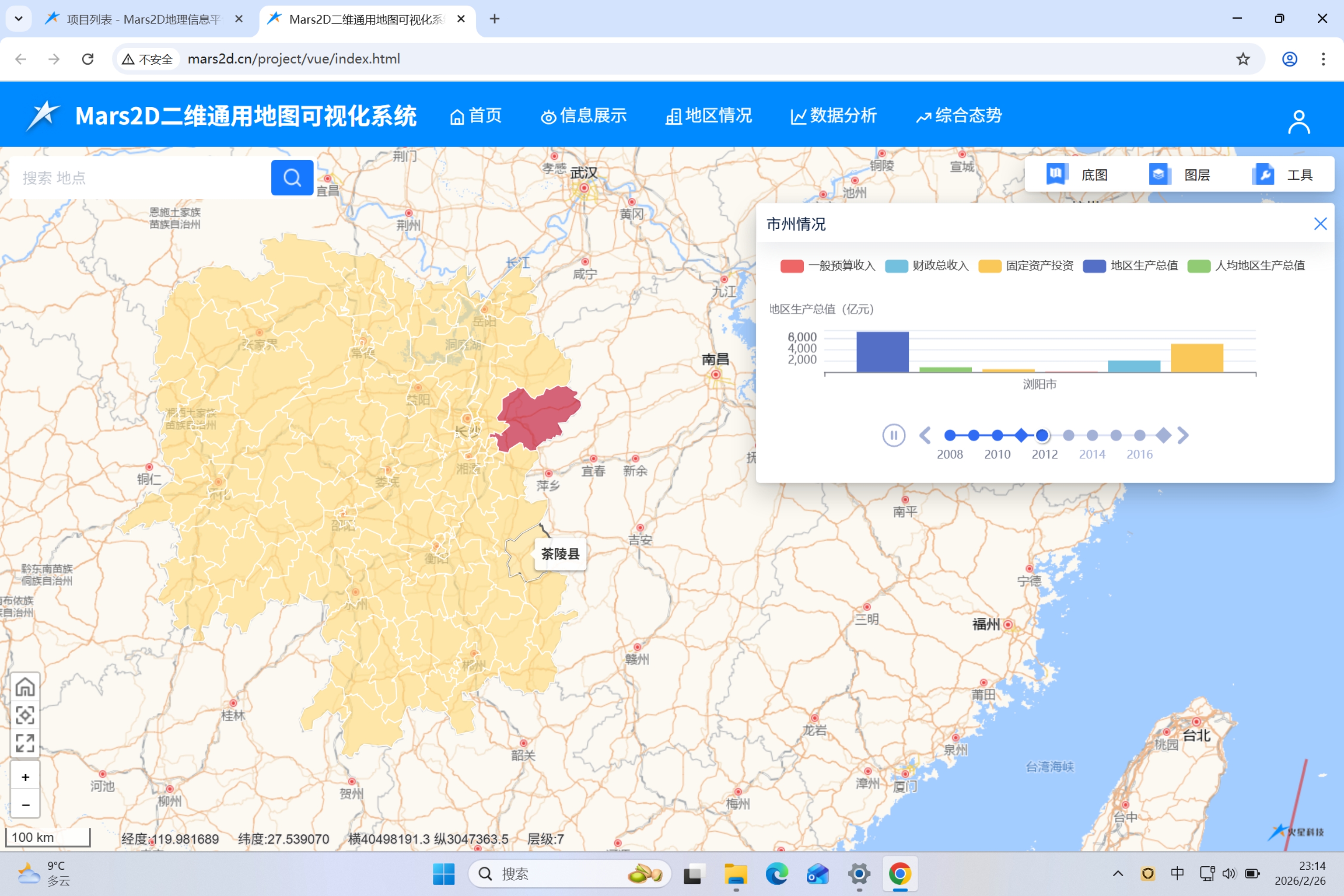Pause the timeline autoplay
The image size is (1344, 896).
[x=893, y=436]
